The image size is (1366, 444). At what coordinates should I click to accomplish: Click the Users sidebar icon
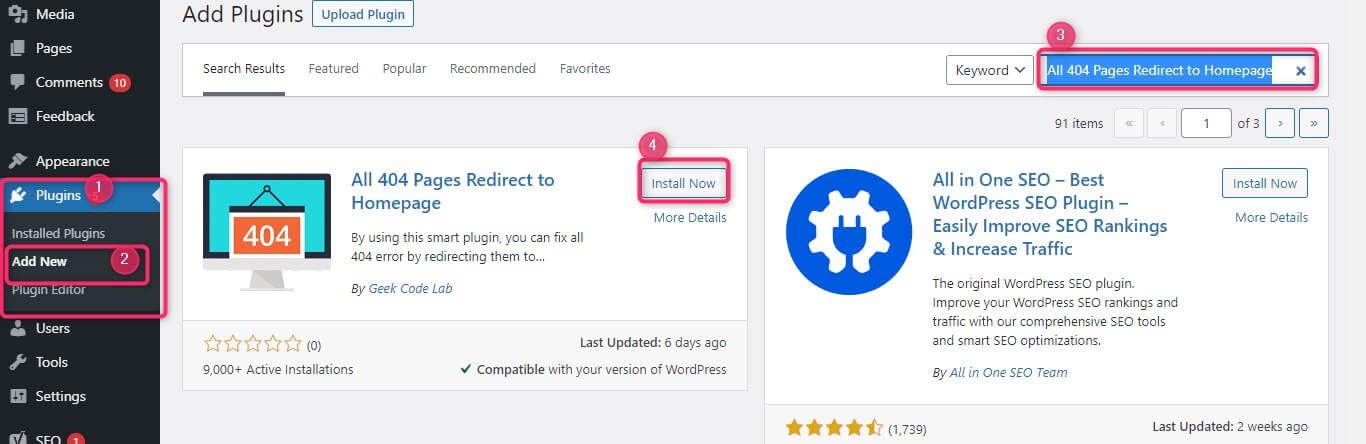[18, 328]
